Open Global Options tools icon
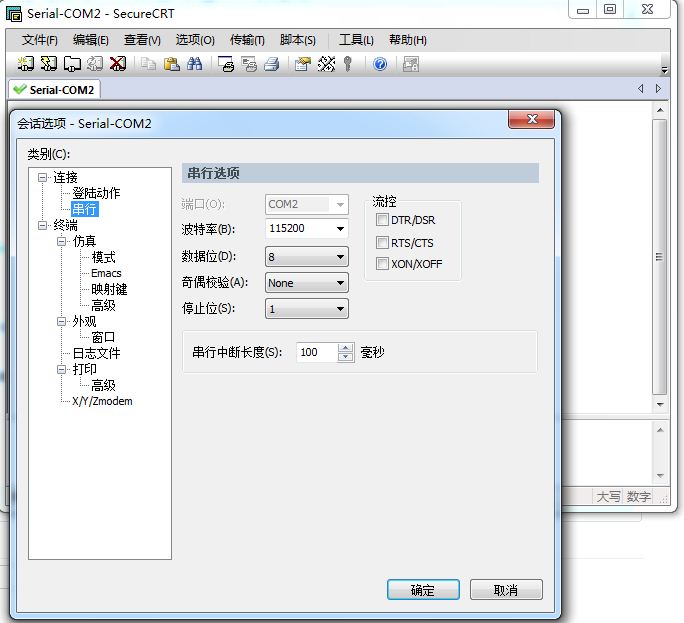The height and width of the screenshot is (623, 684). click(326, 64)
